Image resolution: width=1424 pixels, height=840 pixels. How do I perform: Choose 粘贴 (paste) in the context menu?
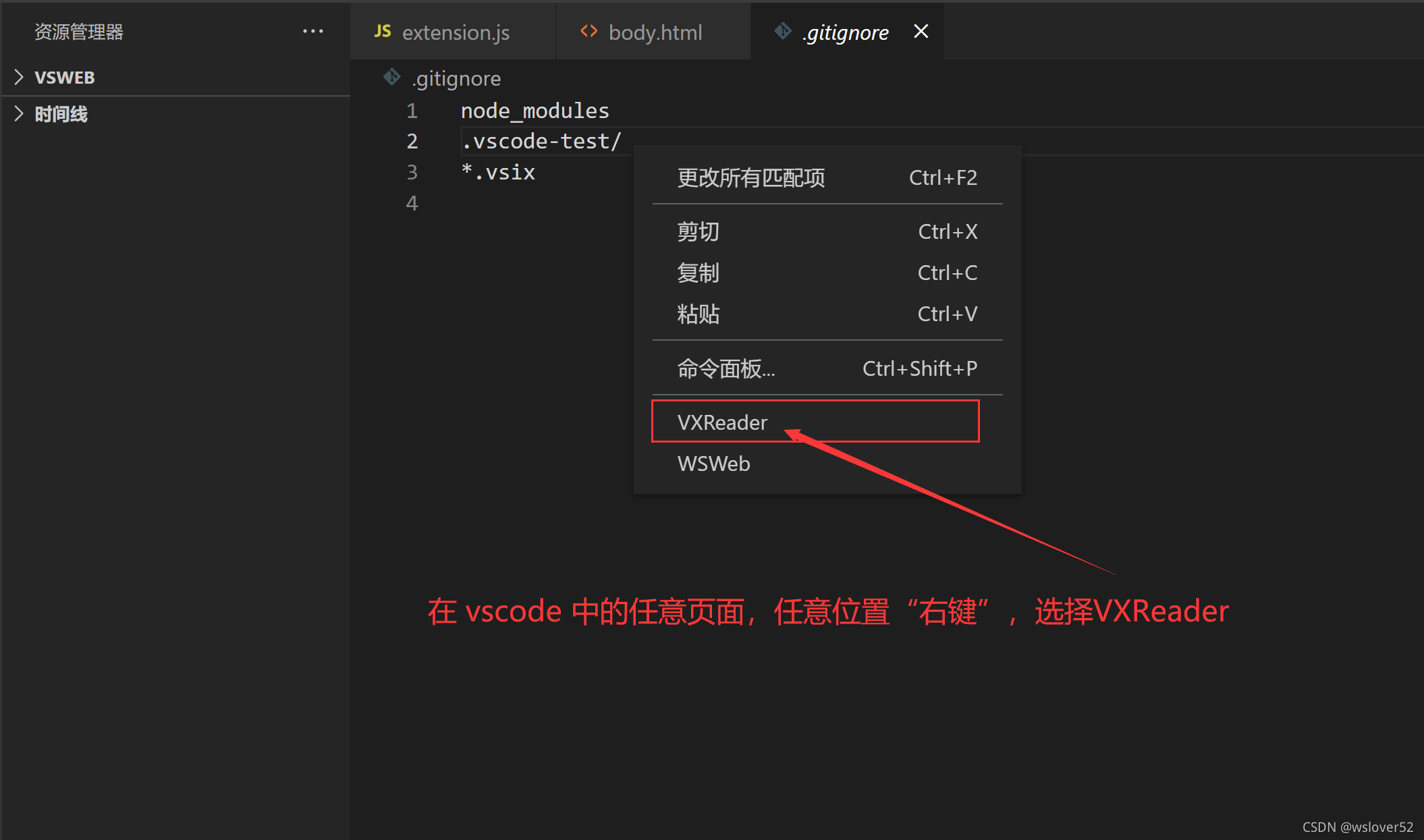tap(698, 314)
